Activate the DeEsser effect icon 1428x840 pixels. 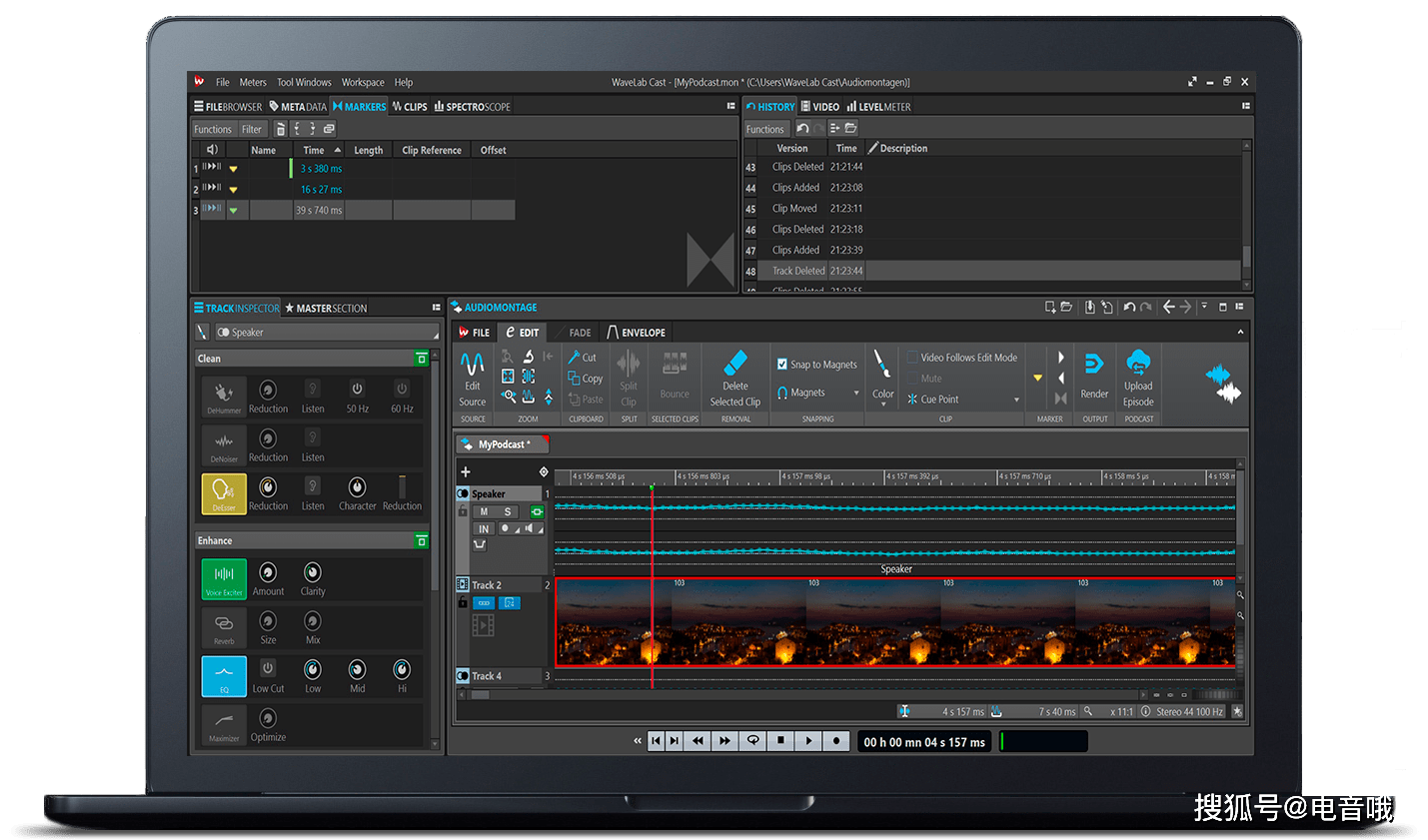[224, 492]
